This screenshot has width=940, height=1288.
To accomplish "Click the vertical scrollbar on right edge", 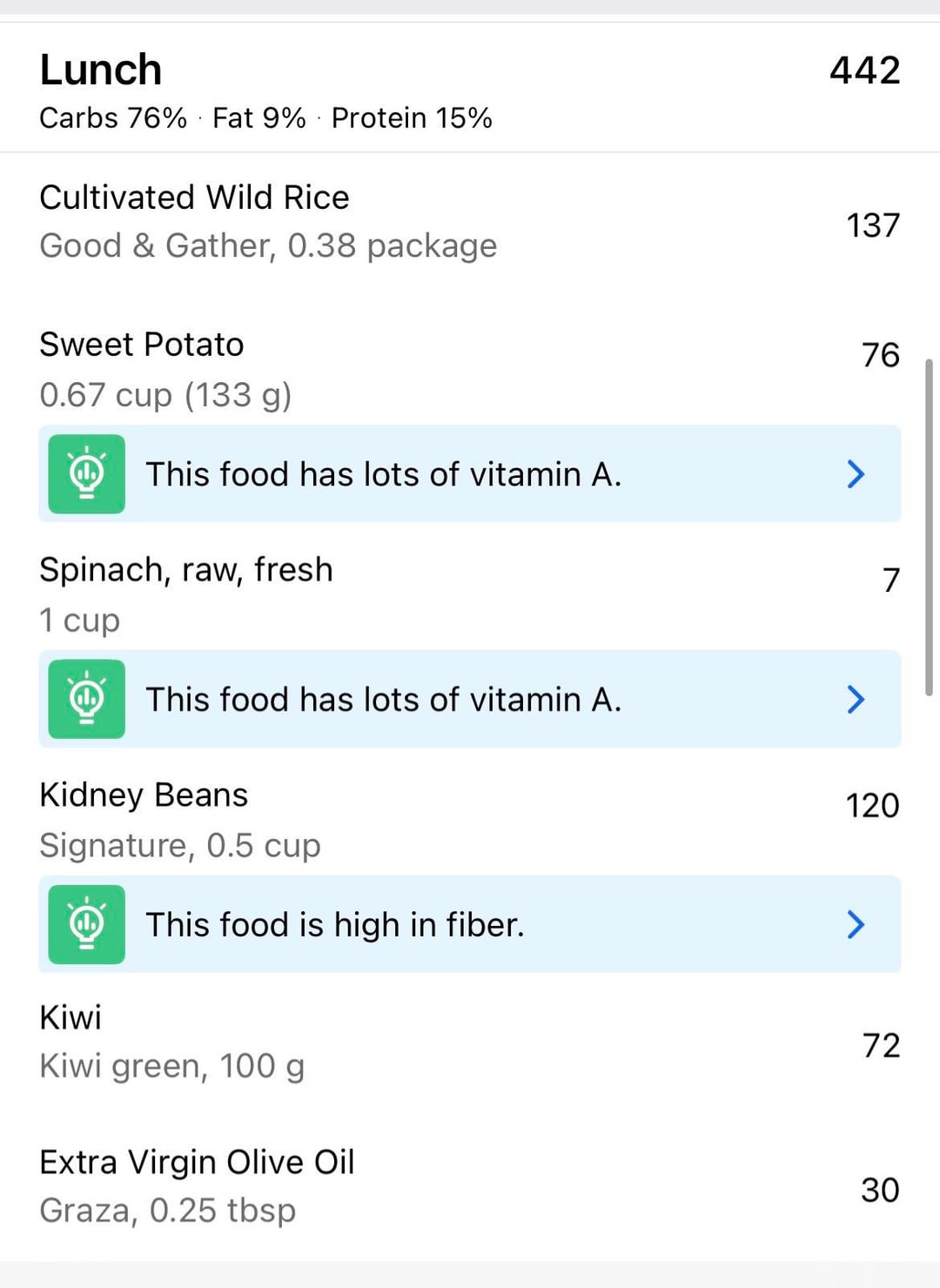I will click(x=929, y=527).
